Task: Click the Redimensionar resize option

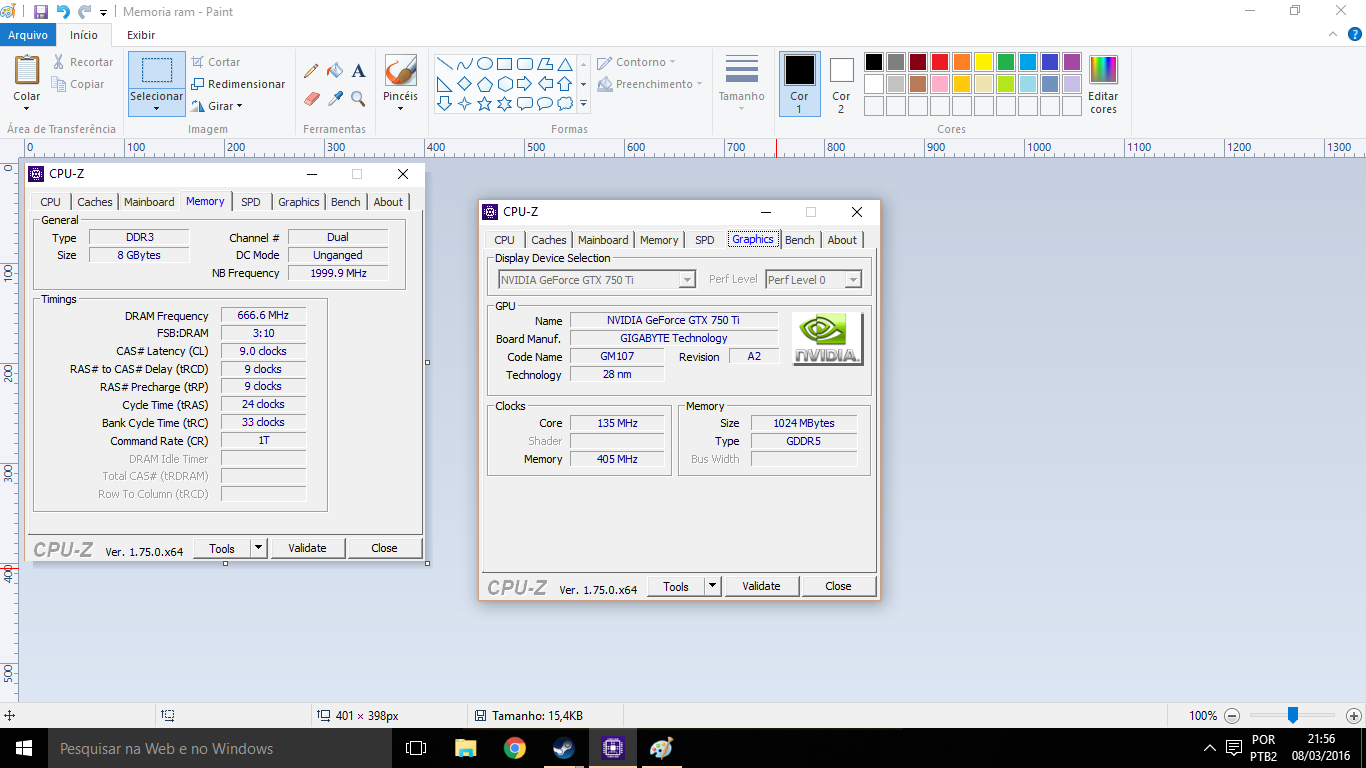Action: (x=238, y=84)
